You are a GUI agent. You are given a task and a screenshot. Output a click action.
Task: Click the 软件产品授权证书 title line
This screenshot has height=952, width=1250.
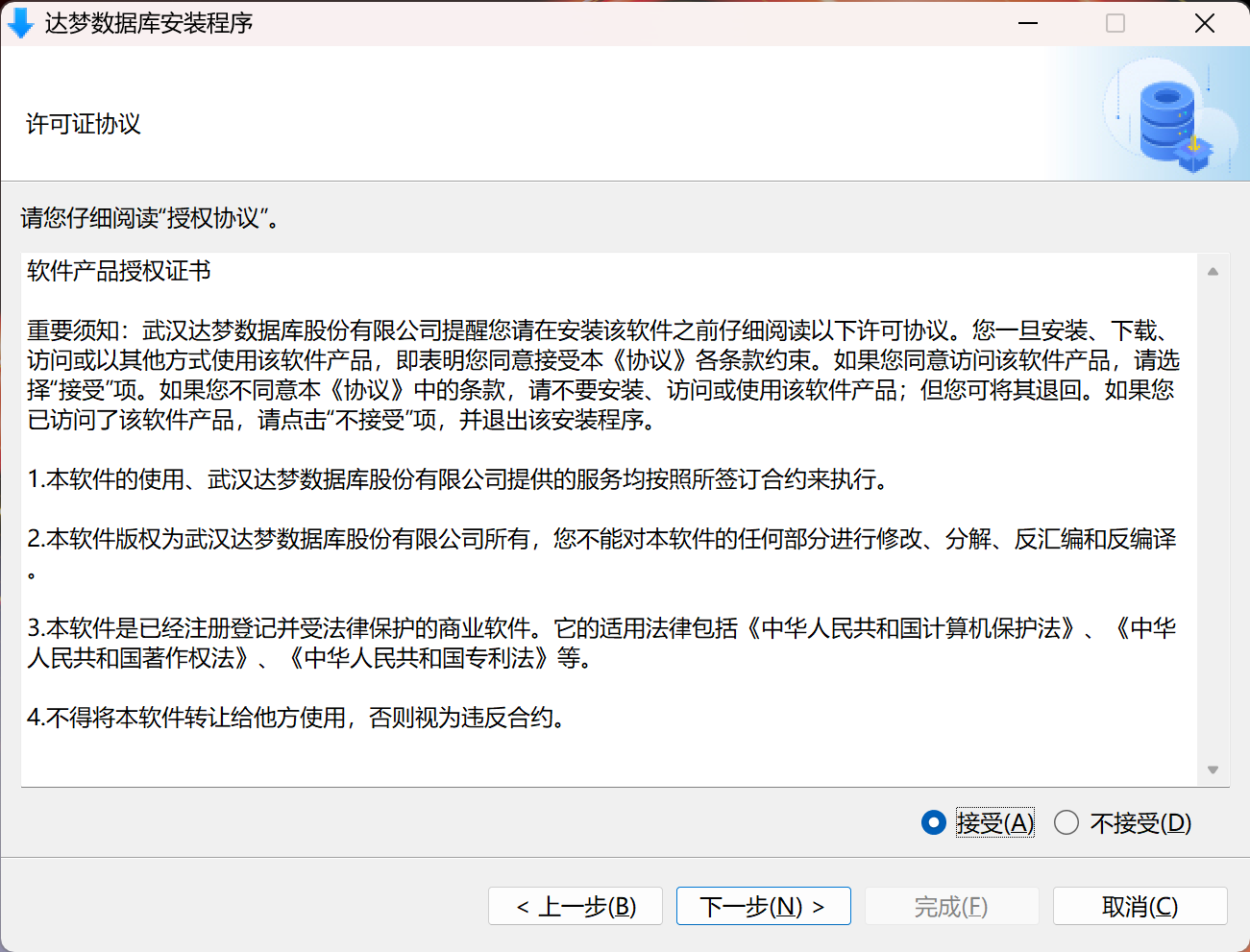[x=119, y=271]
